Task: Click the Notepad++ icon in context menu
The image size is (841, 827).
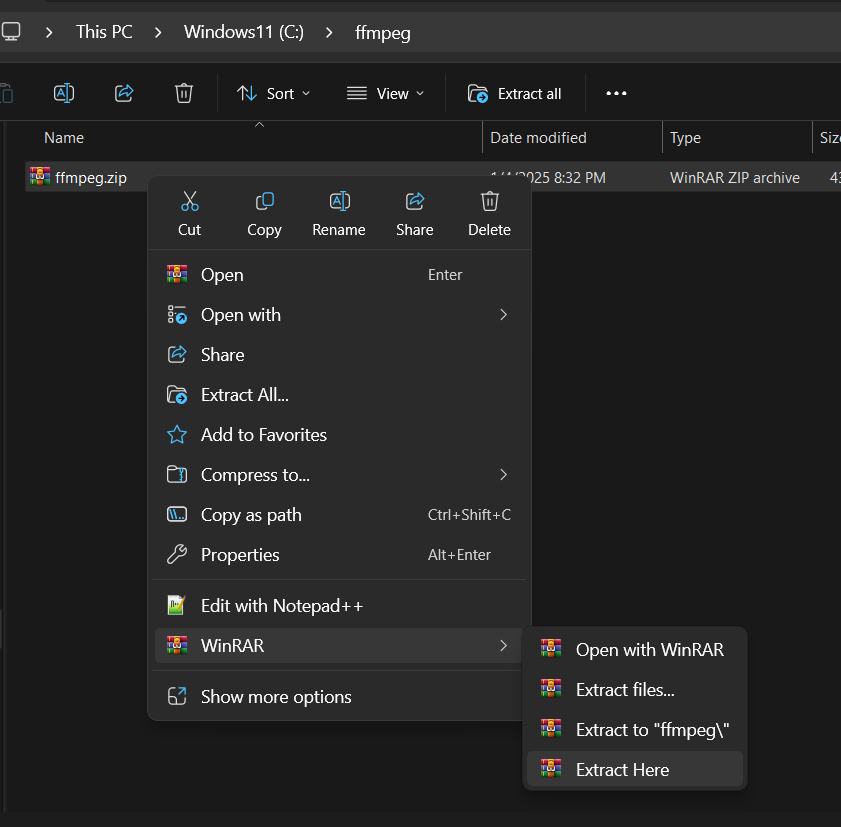Action: coord(177,606)
